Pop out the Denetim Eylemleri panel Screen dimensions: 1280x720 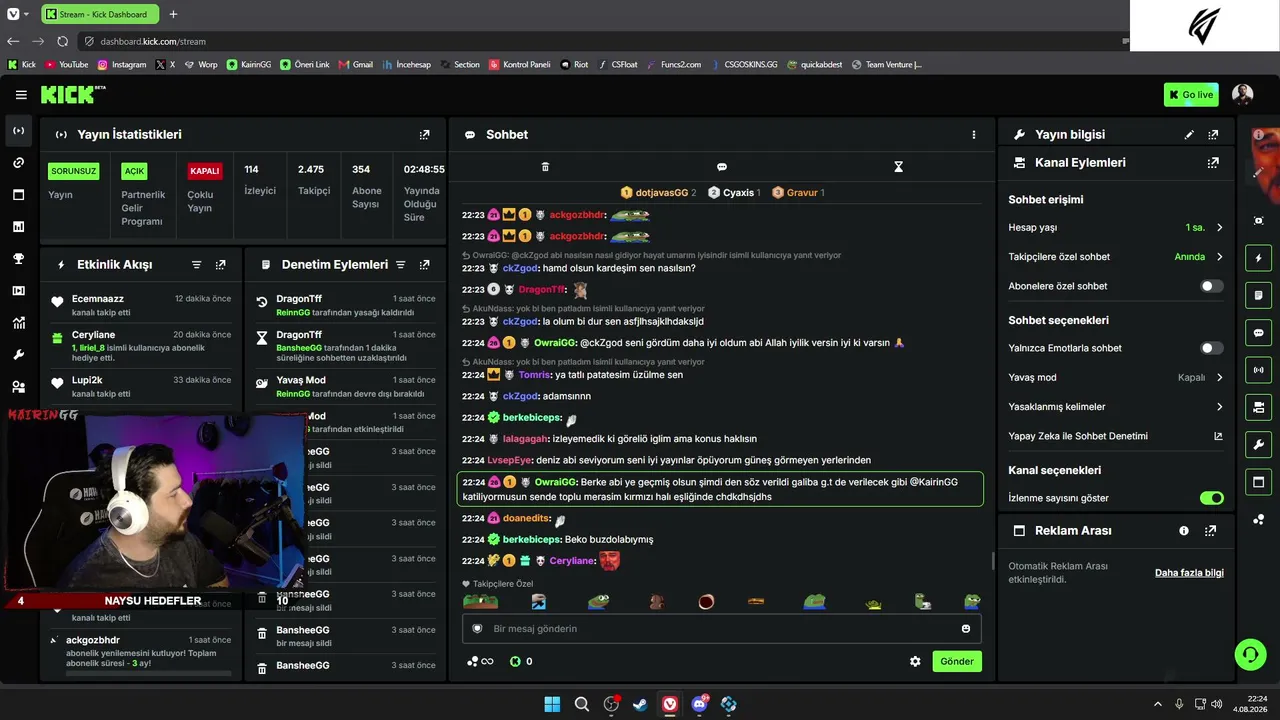click(x=425, y=265)
